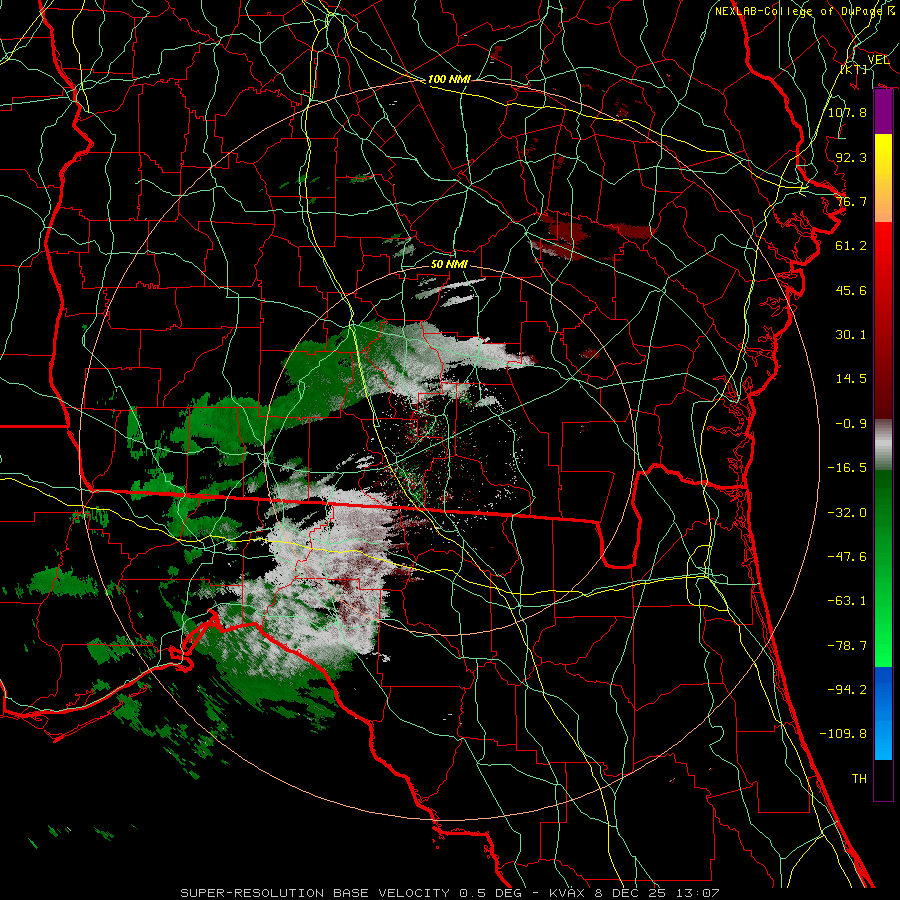900x900 pixels.
Task: Click the 100 NMI range ring label
Action: [x=449, y=79]
